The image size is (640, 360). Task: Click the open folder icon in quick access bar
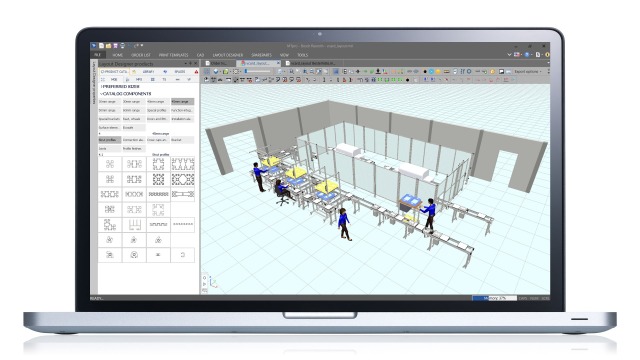click(109, 46)
